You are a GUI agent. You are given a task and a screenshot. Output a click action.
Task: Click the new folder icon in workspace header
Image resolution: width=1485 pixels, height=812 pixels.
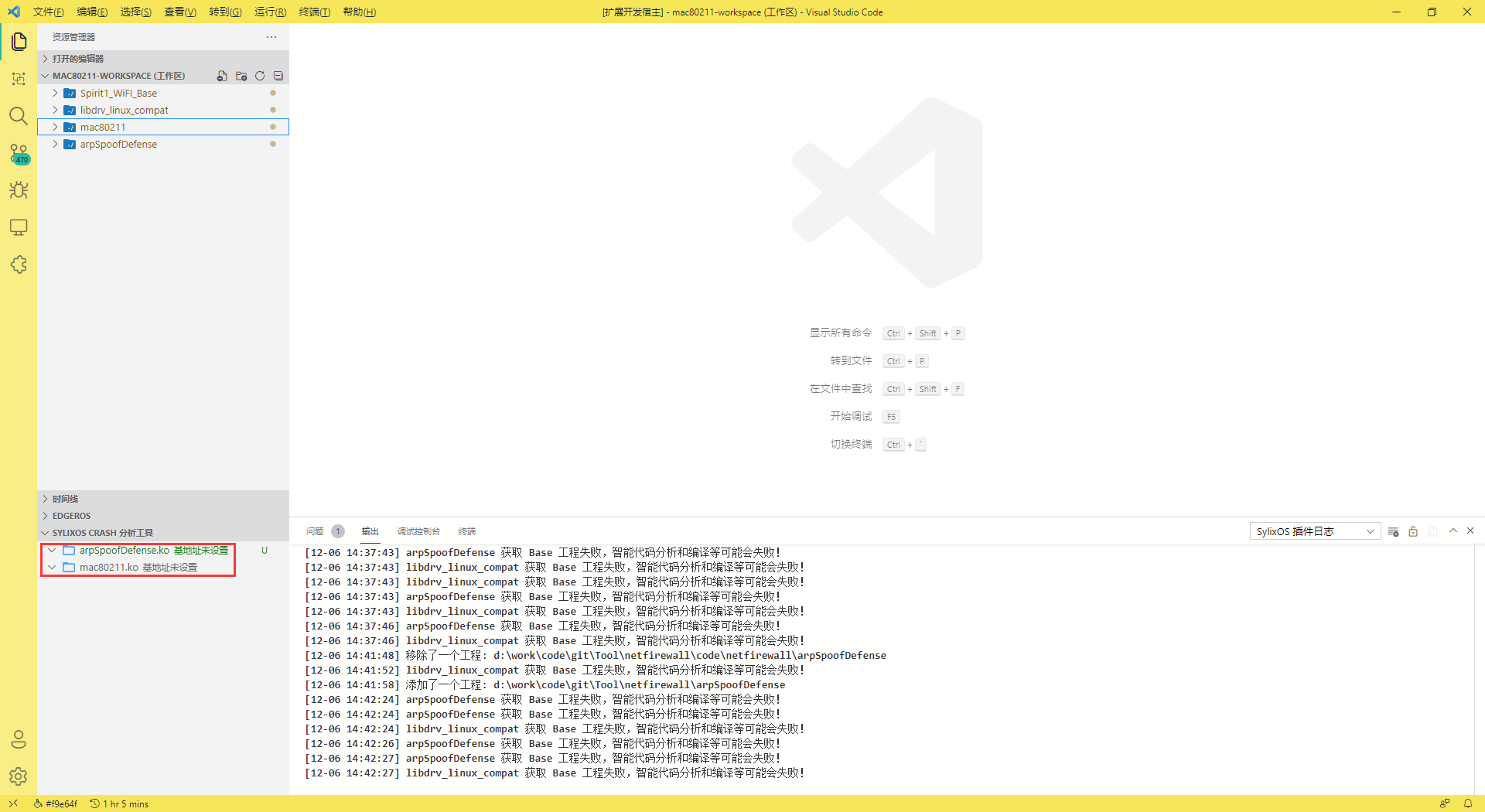click(241, 76)
